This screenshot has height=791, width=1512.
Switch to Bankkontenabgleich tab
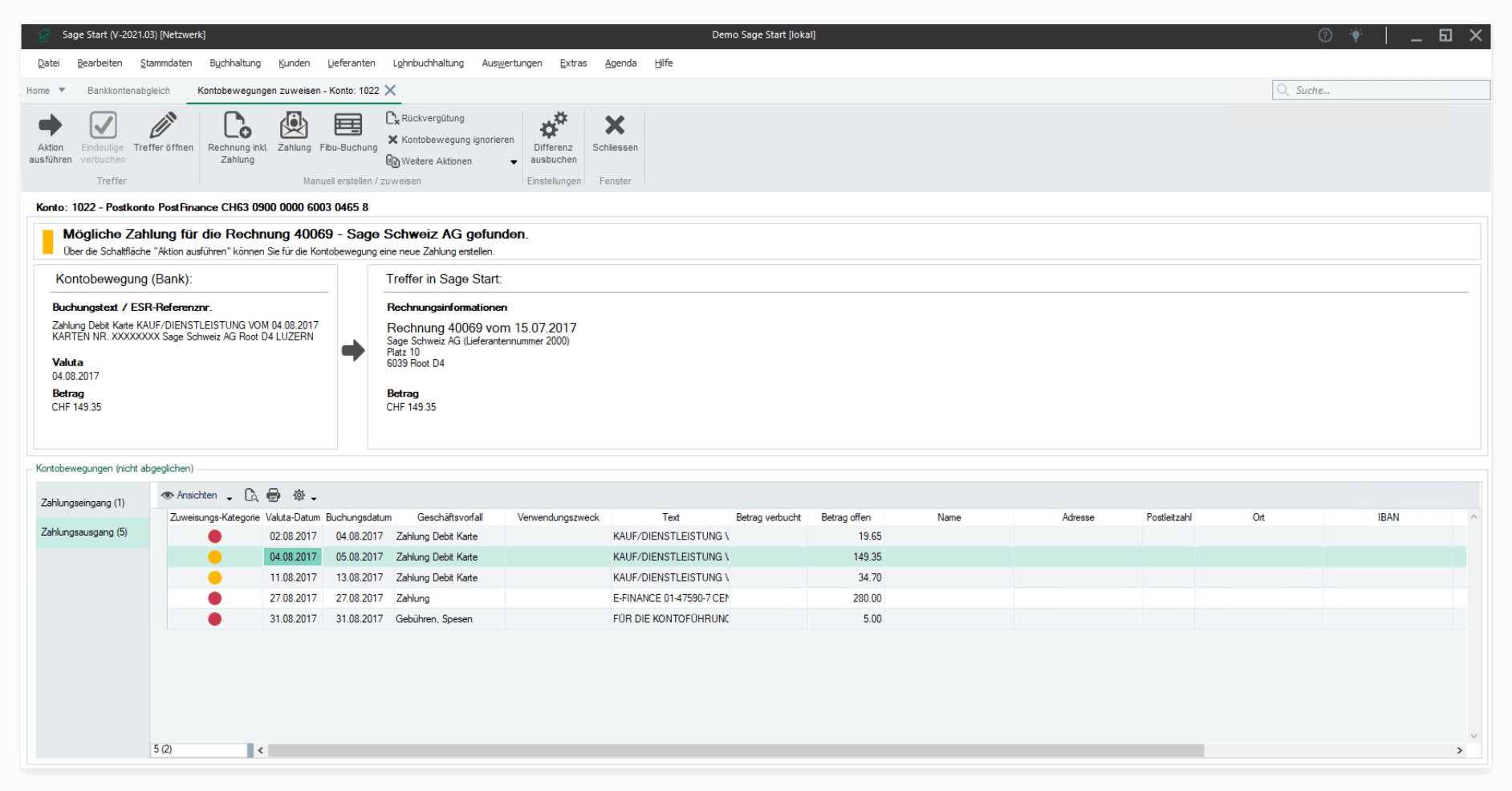(x=128, y=91)
